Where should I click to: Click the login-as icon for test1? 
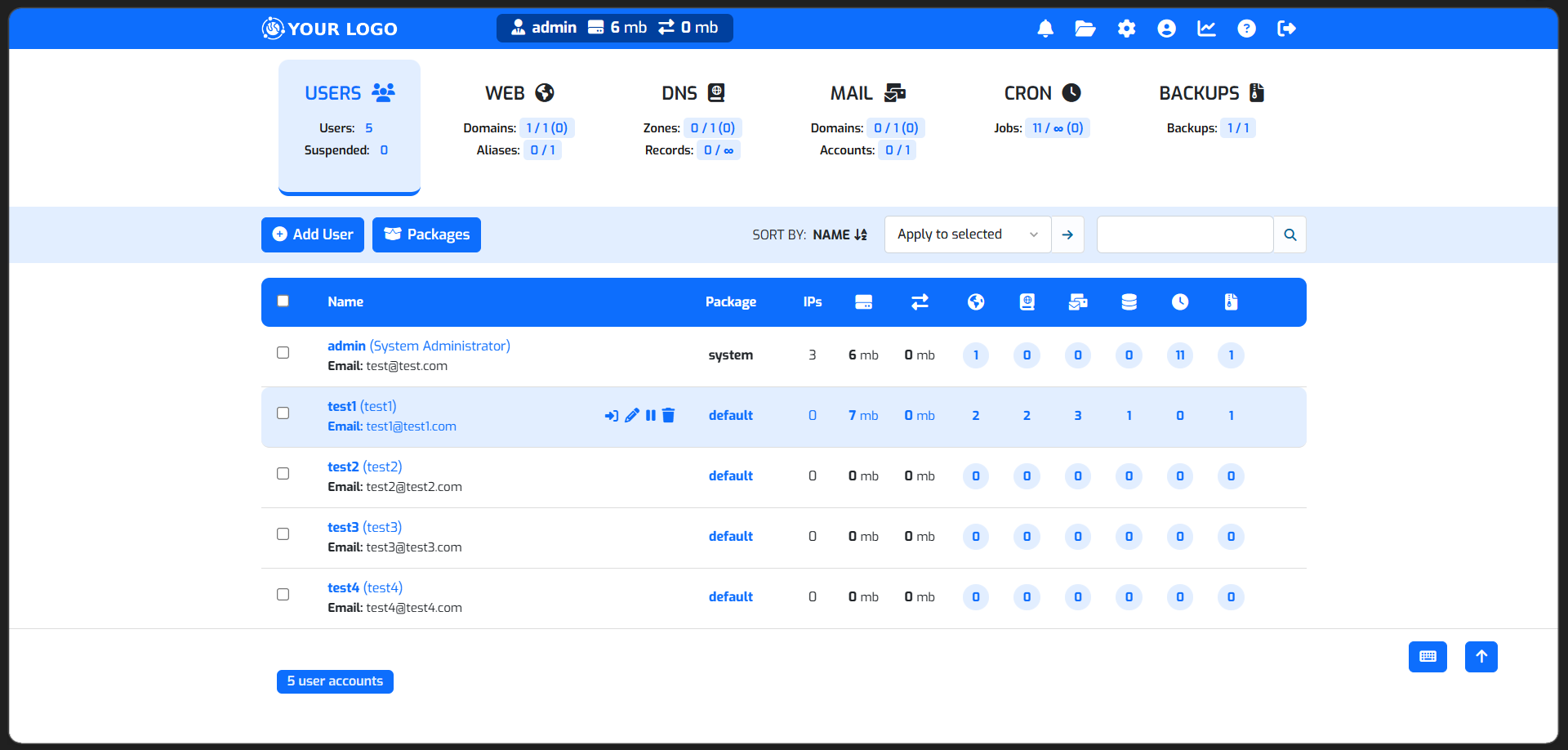(x=611, y=416)
